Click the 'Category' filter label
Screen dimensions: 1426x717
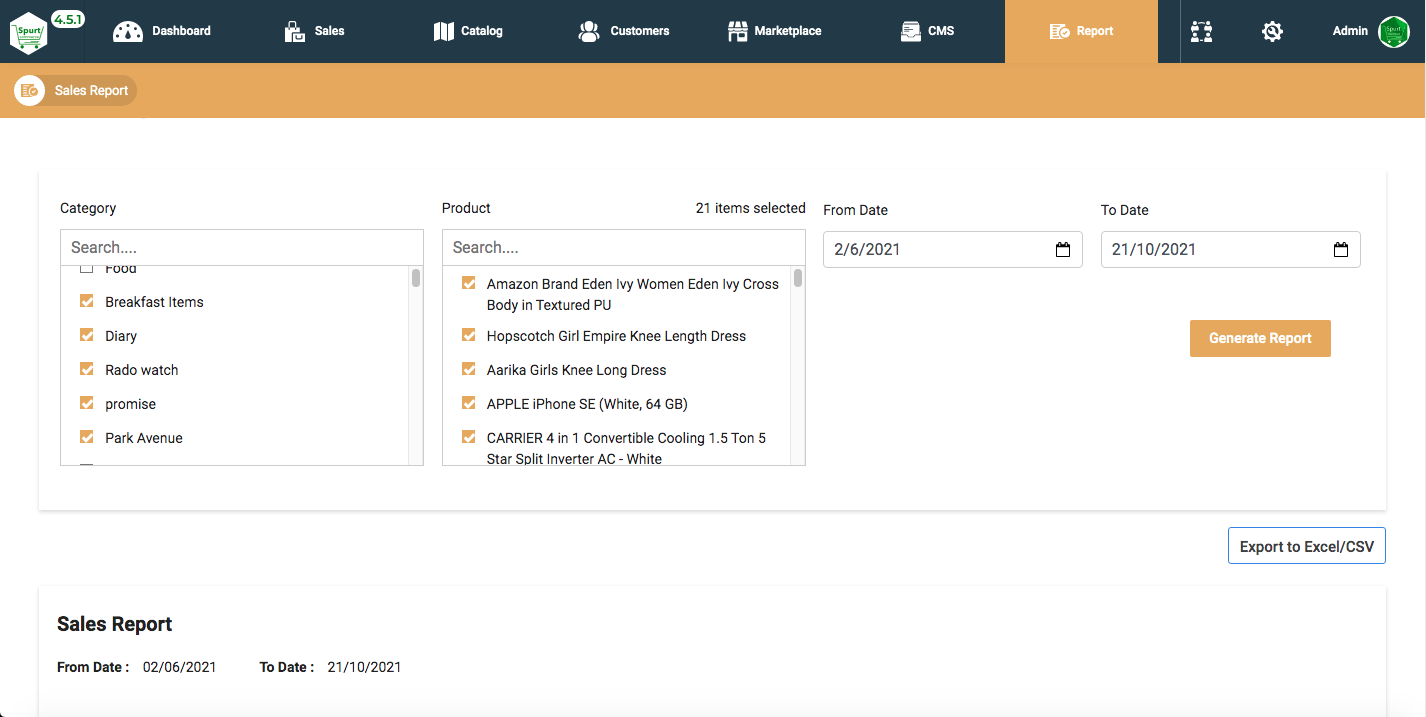88,208
